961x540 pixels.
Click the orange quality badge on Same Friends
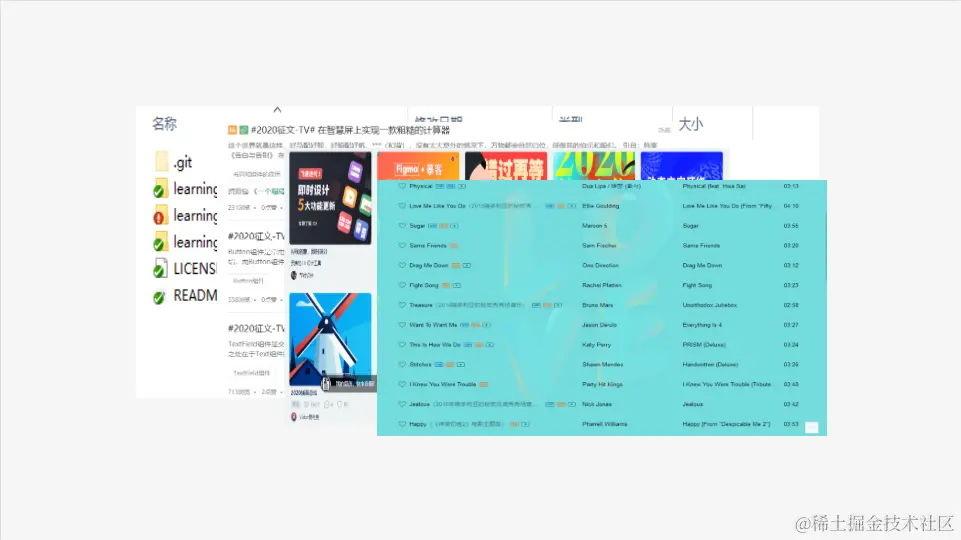tap(454, 245)
